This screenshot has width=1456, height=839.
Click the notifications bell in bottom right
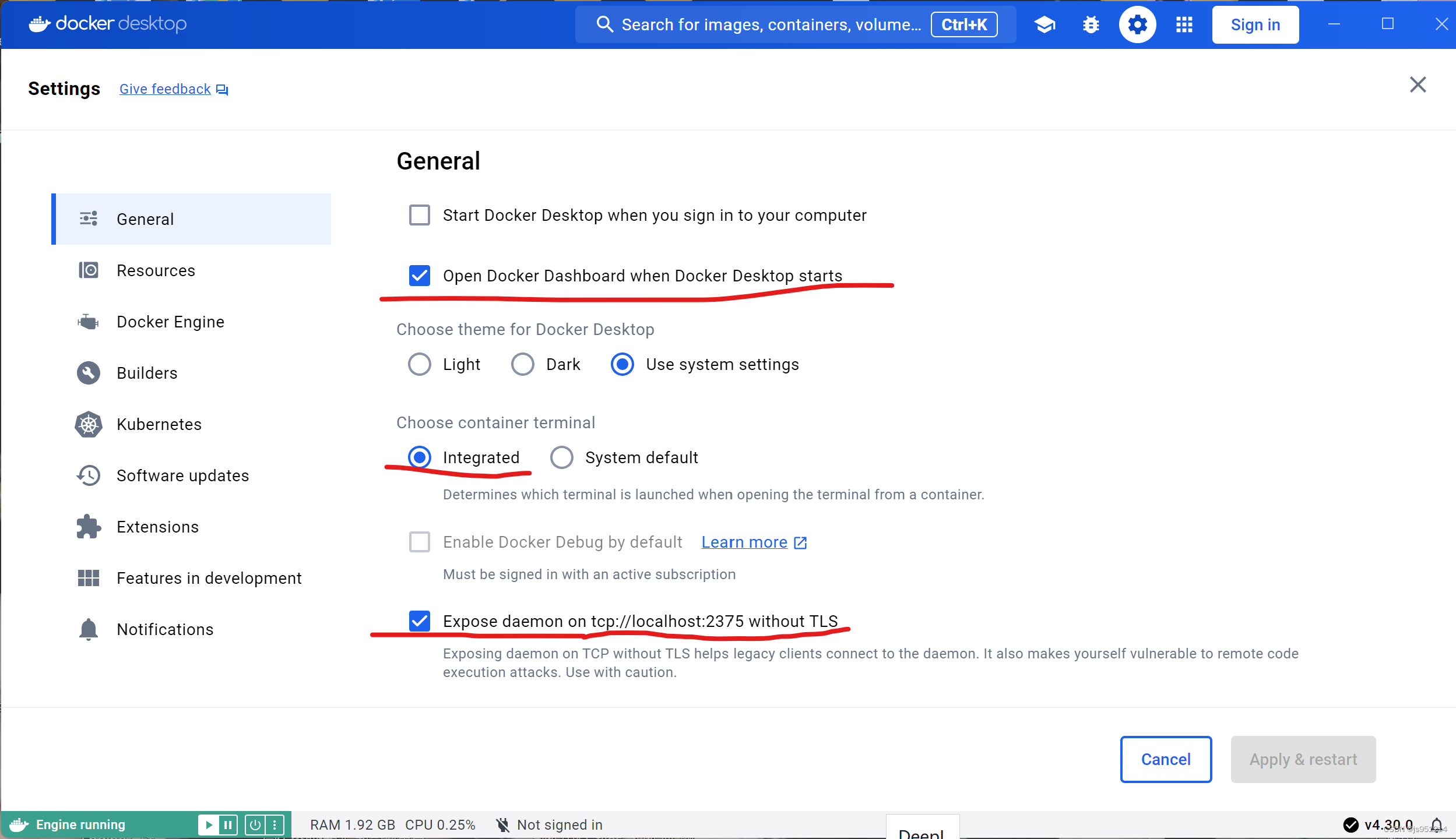click(1436, 824)
